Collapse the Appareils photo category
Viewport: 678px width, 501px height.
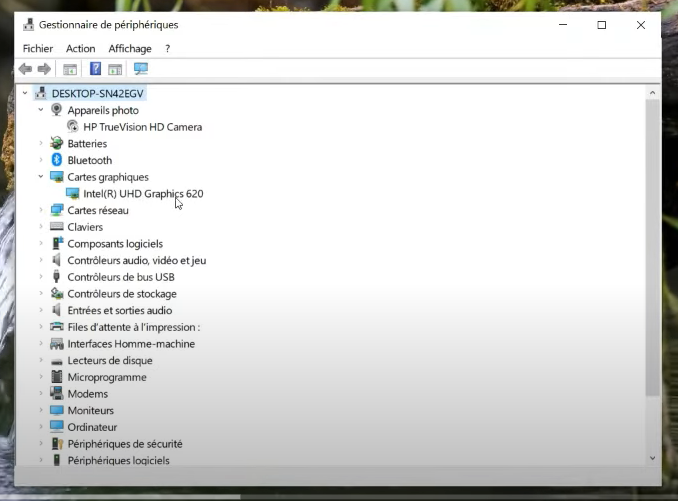[41, 110]
